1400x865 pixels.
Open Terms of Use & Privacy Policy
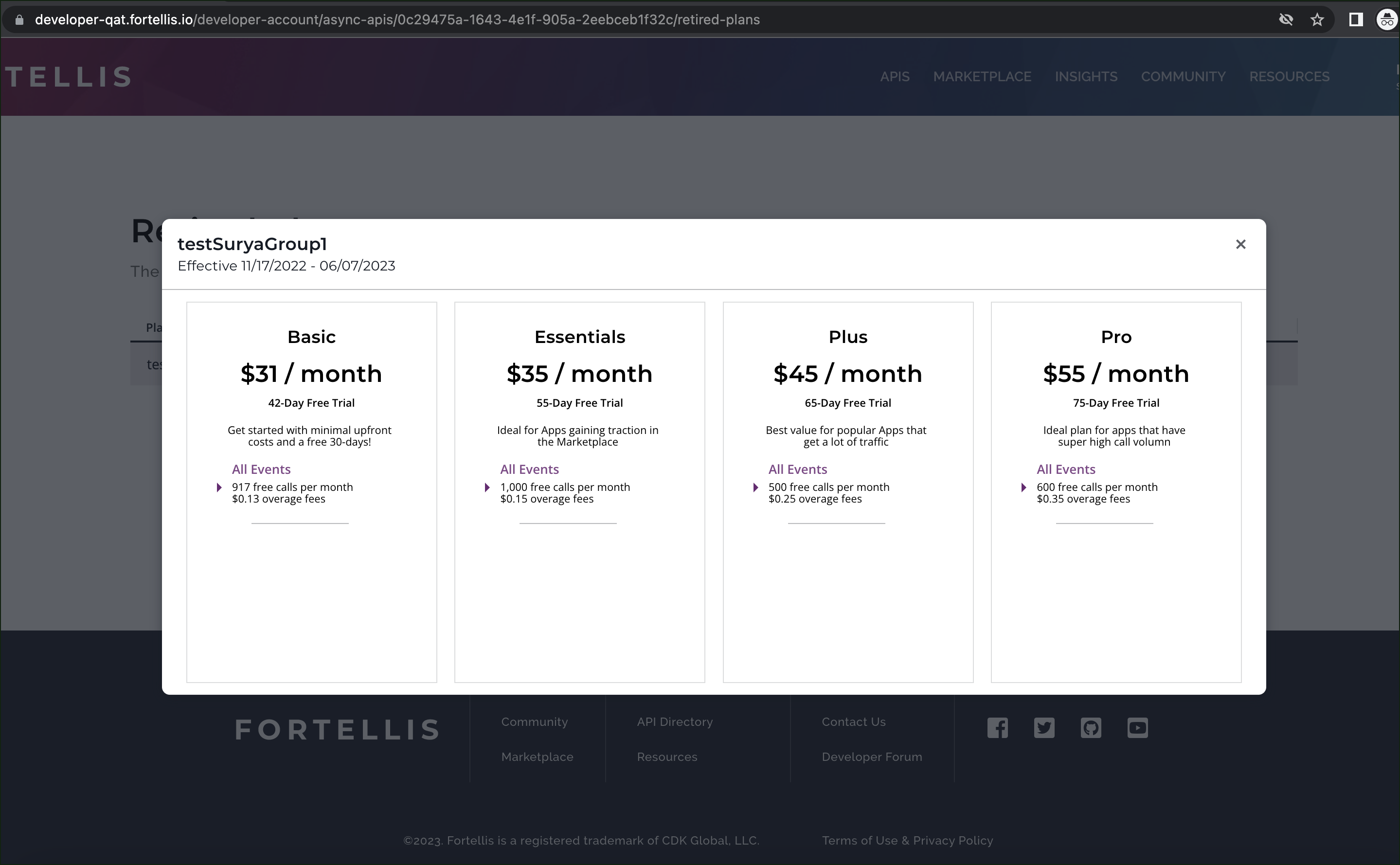[907, 840]
